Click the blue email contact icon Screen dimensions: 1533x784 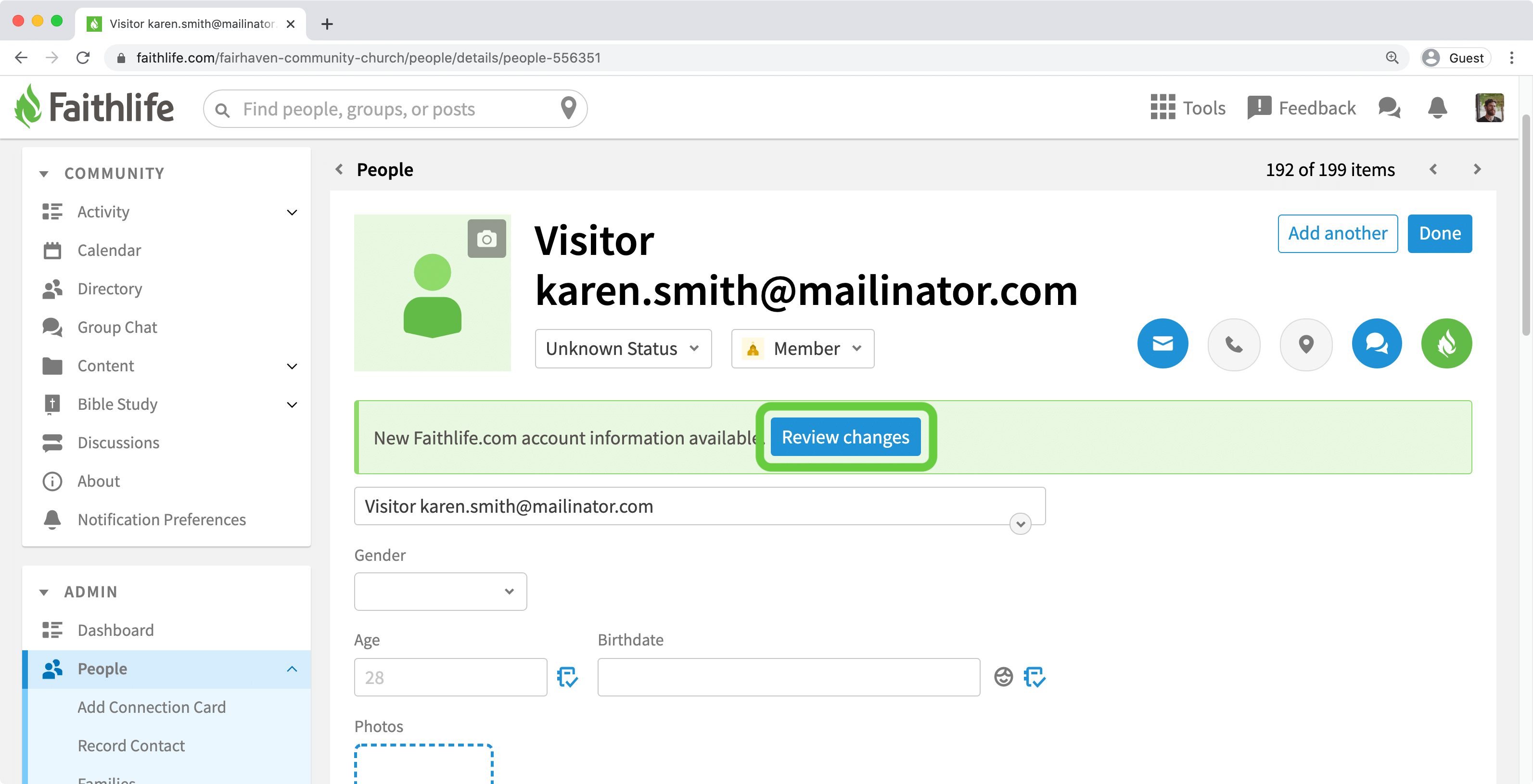[x=1162, y=343]
